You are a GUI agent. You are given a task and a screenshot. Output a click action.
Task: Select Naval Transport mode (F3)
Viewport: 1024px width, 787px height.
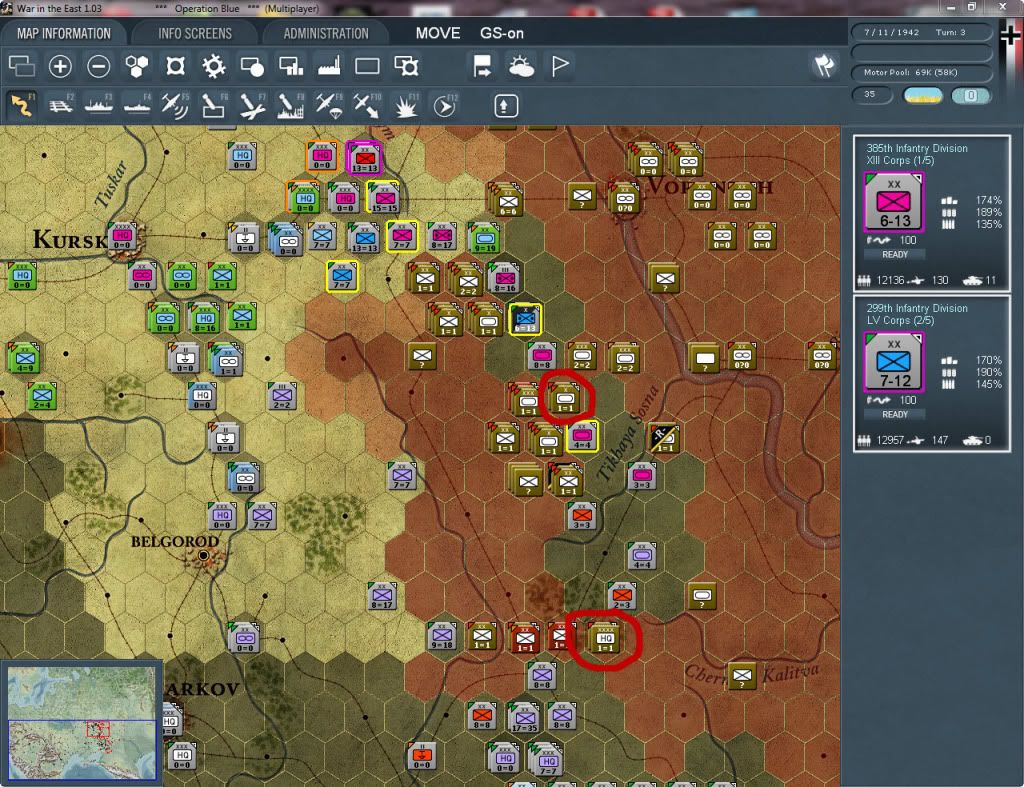99,106
